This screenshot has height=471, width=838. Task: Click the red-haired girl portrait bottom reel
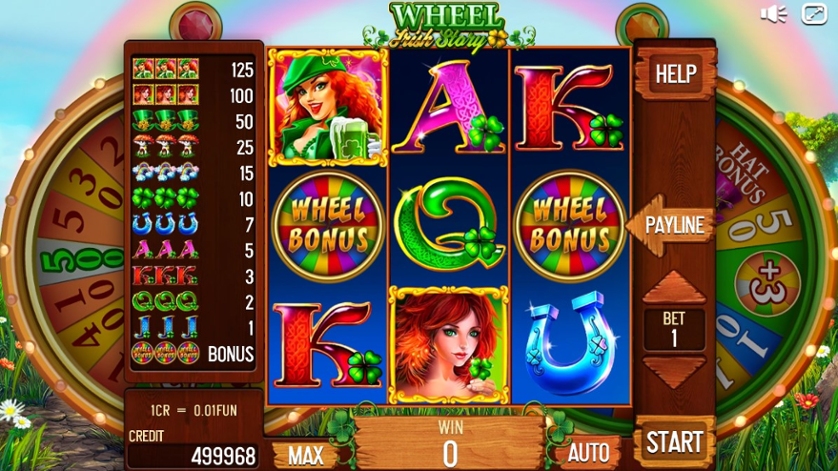448,345
